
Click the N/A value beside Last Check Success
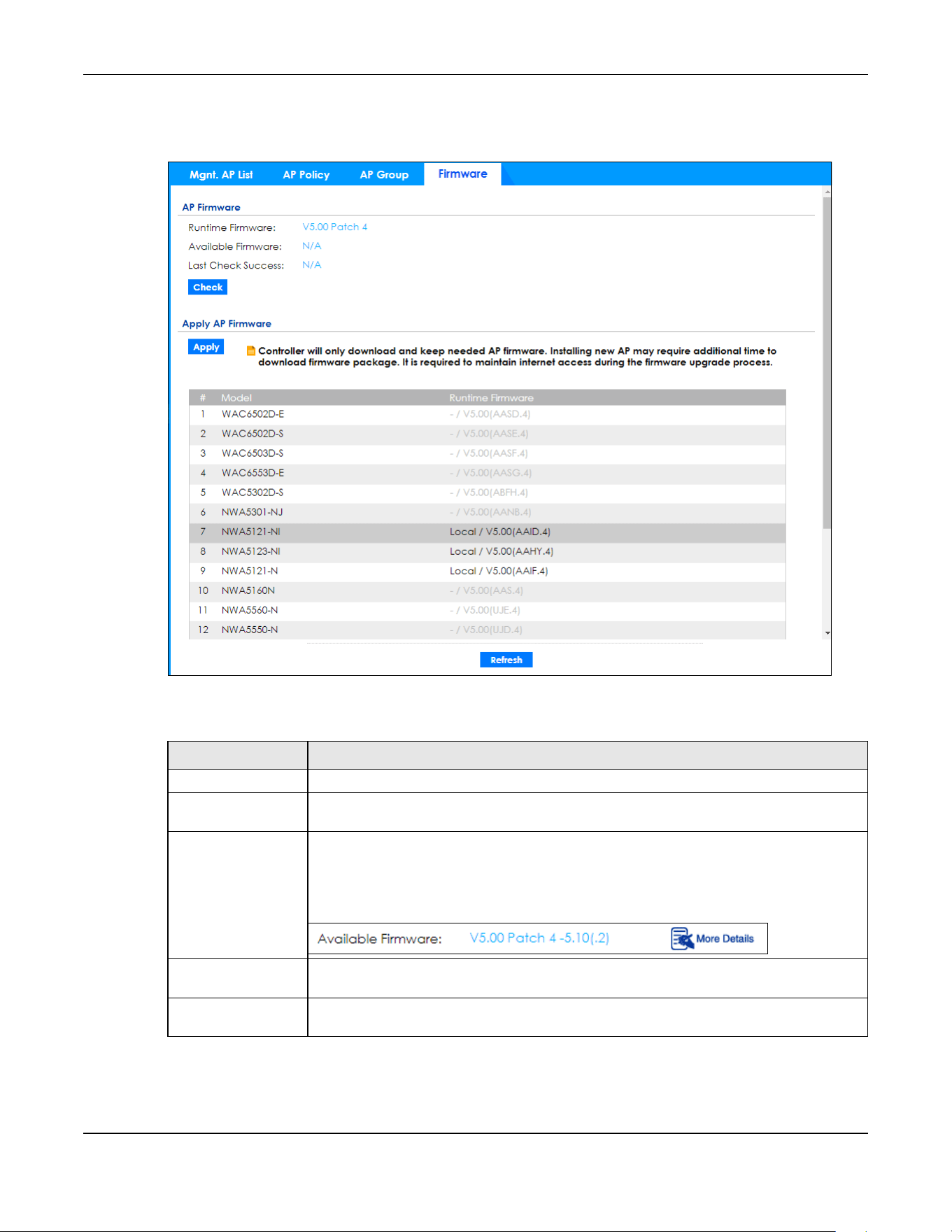tap(312, 264)
